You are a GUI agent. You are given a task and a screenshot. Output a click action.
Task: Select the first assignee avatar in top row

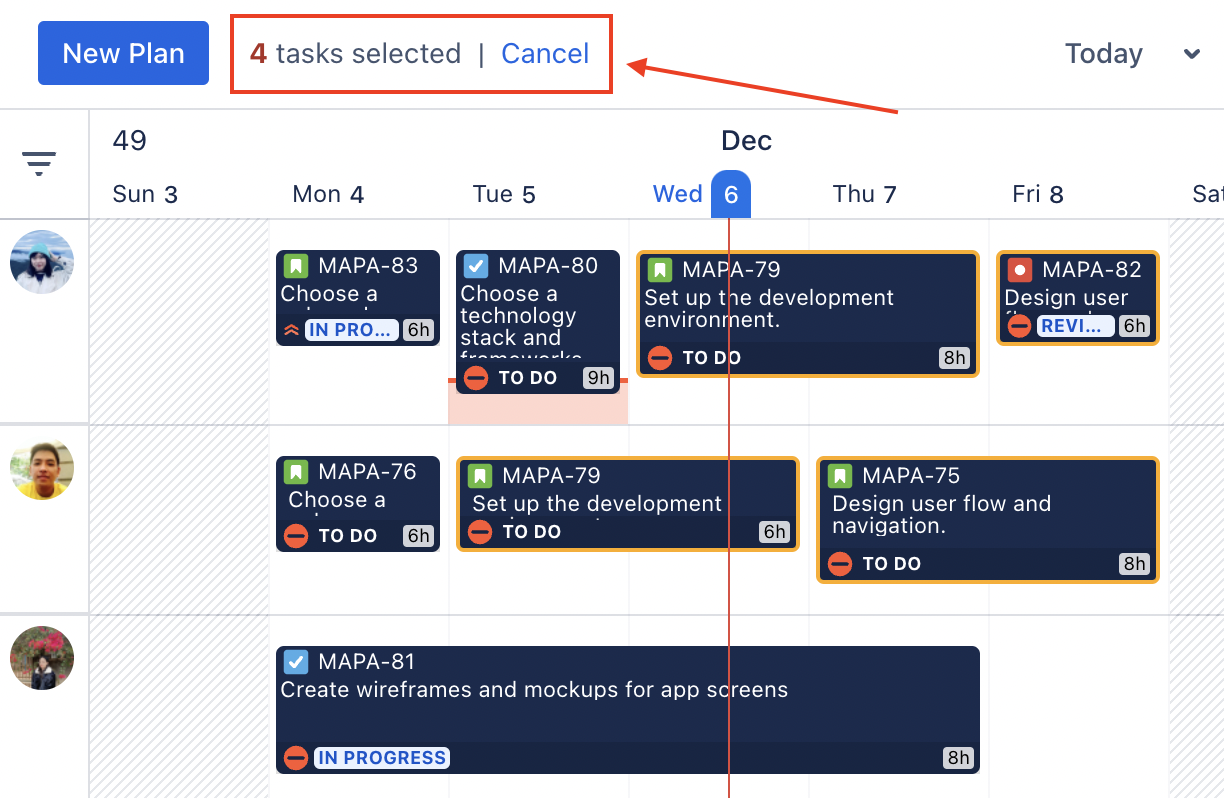(42, 262)
